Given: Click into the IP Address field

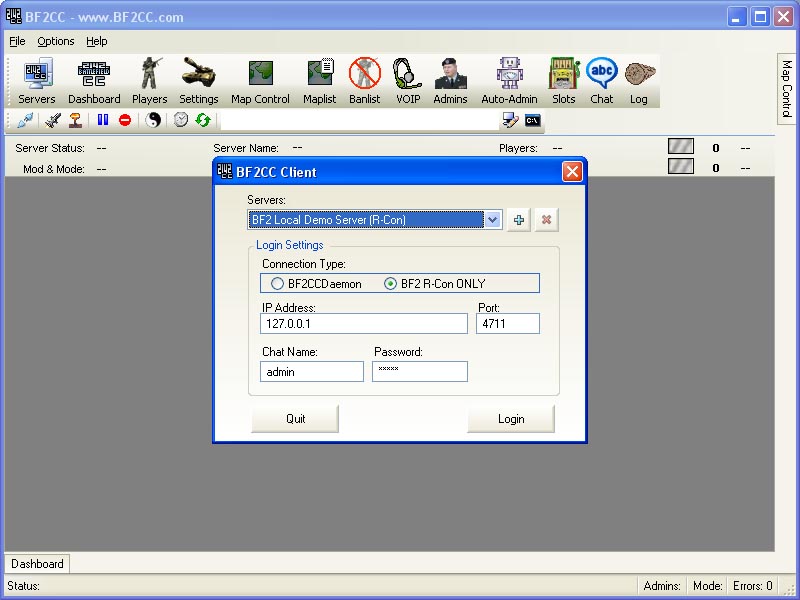Looking at the screenshot, I should click(x=363, y=324).
